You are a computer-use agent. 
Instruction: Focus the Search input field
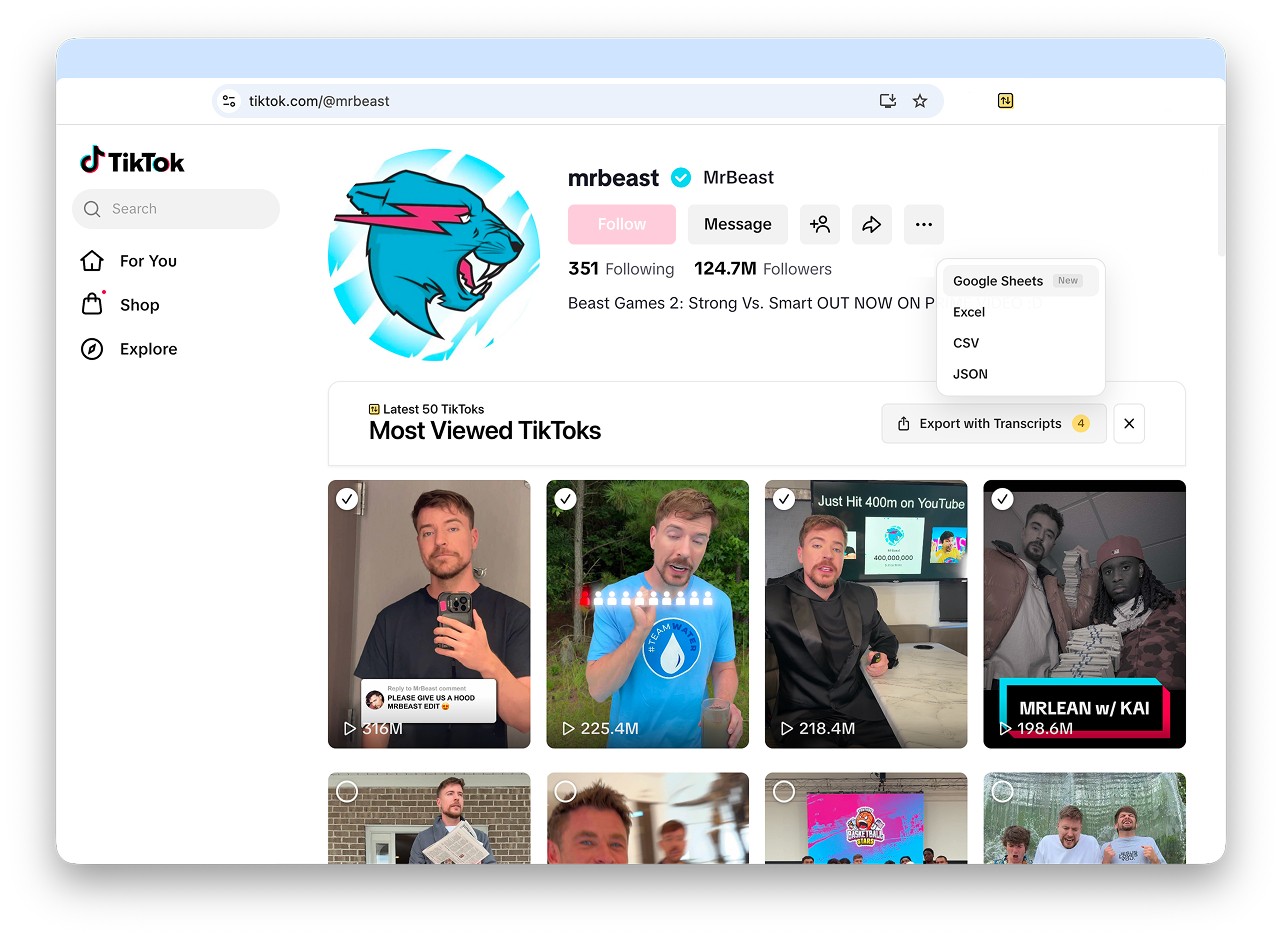pos(176,209)
